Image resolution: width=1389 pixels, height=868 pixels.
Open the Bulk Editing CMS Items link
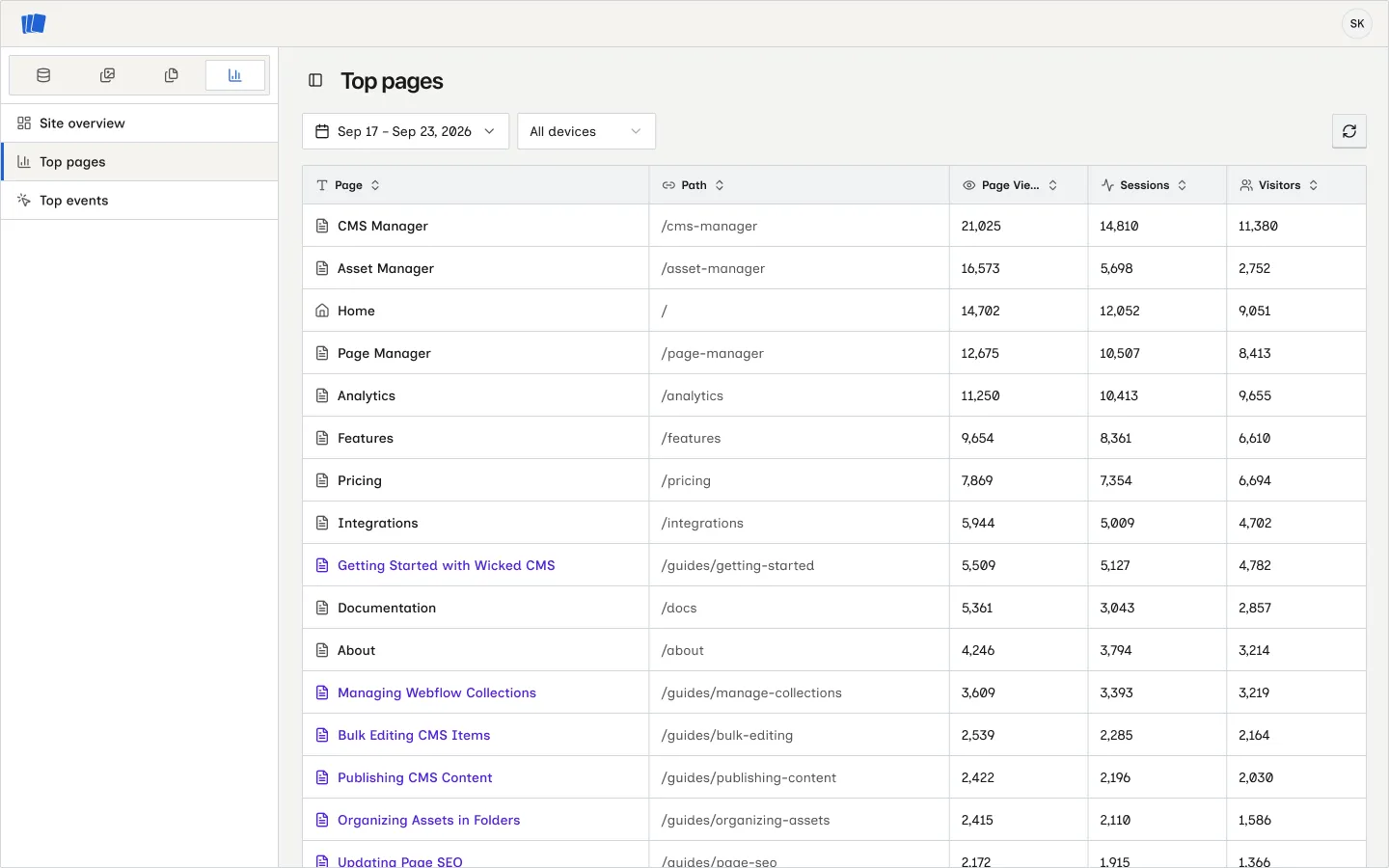click(414, 735)
